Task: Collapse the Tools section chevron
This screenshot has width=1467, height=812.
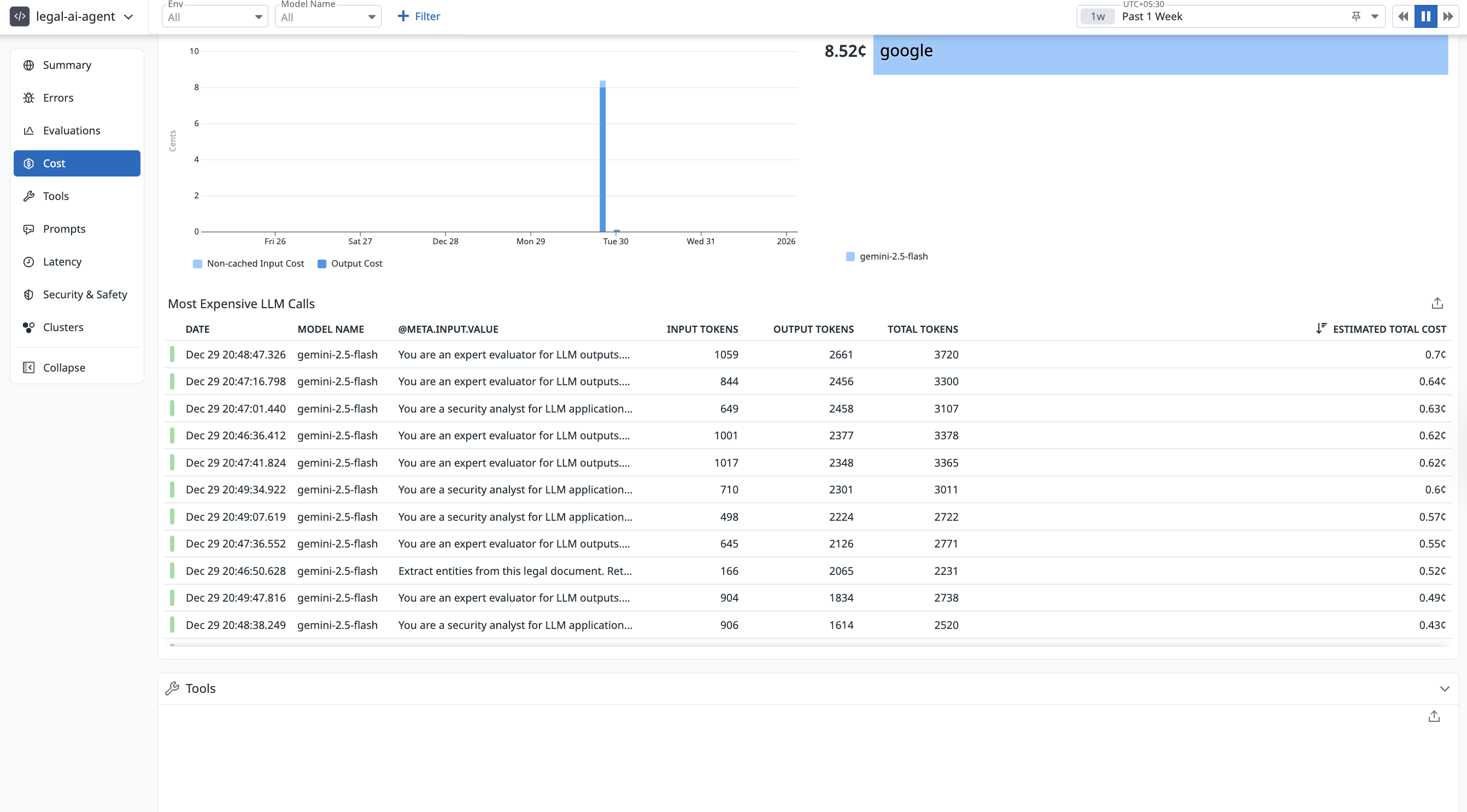Action: tap(1444, 689)
